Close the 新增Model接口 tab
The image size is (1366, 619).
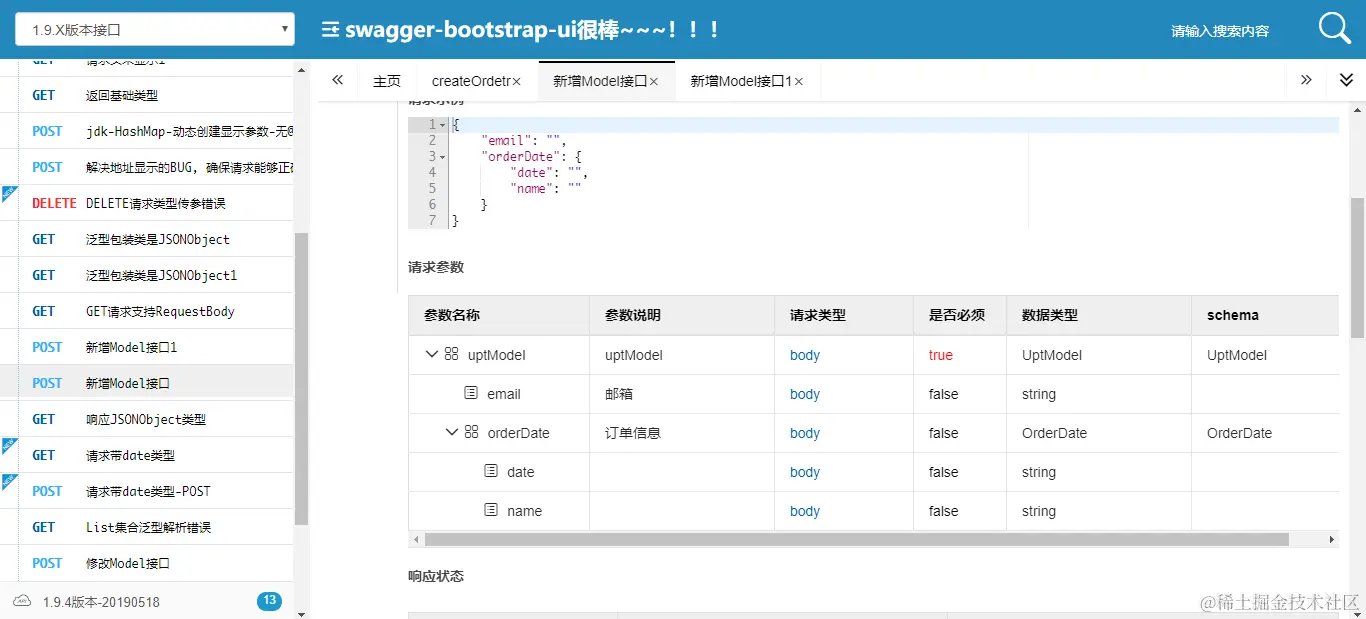[x=654, y=82]
